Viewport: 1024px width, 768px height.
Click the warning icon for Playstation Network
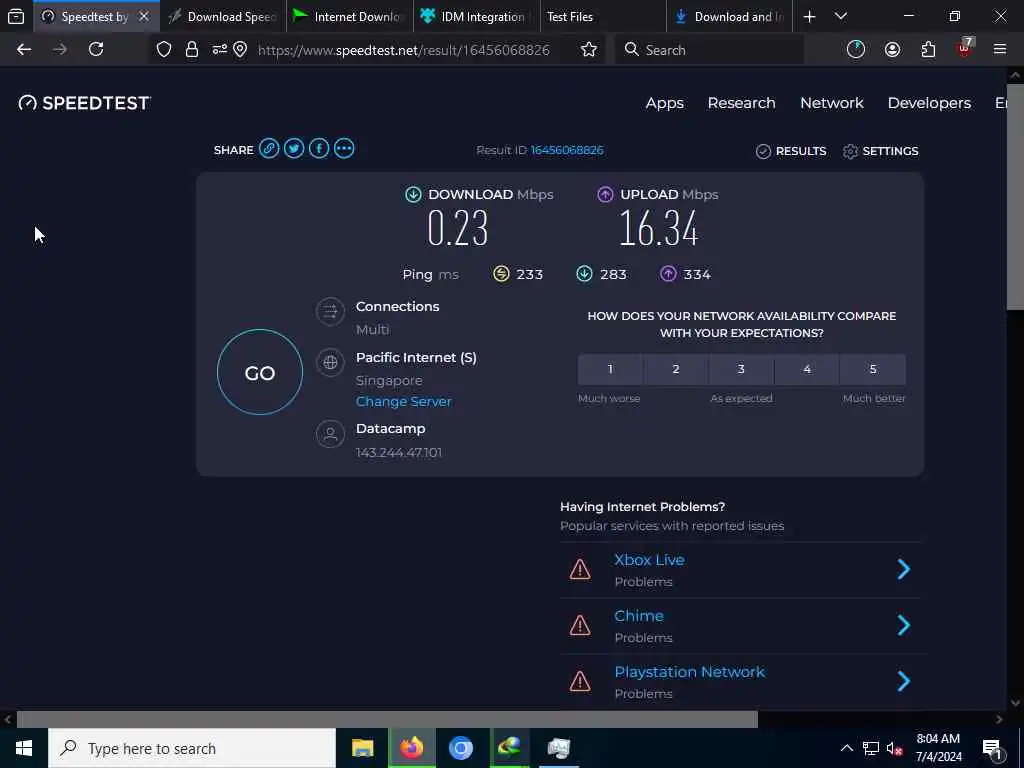click(580, 681)
